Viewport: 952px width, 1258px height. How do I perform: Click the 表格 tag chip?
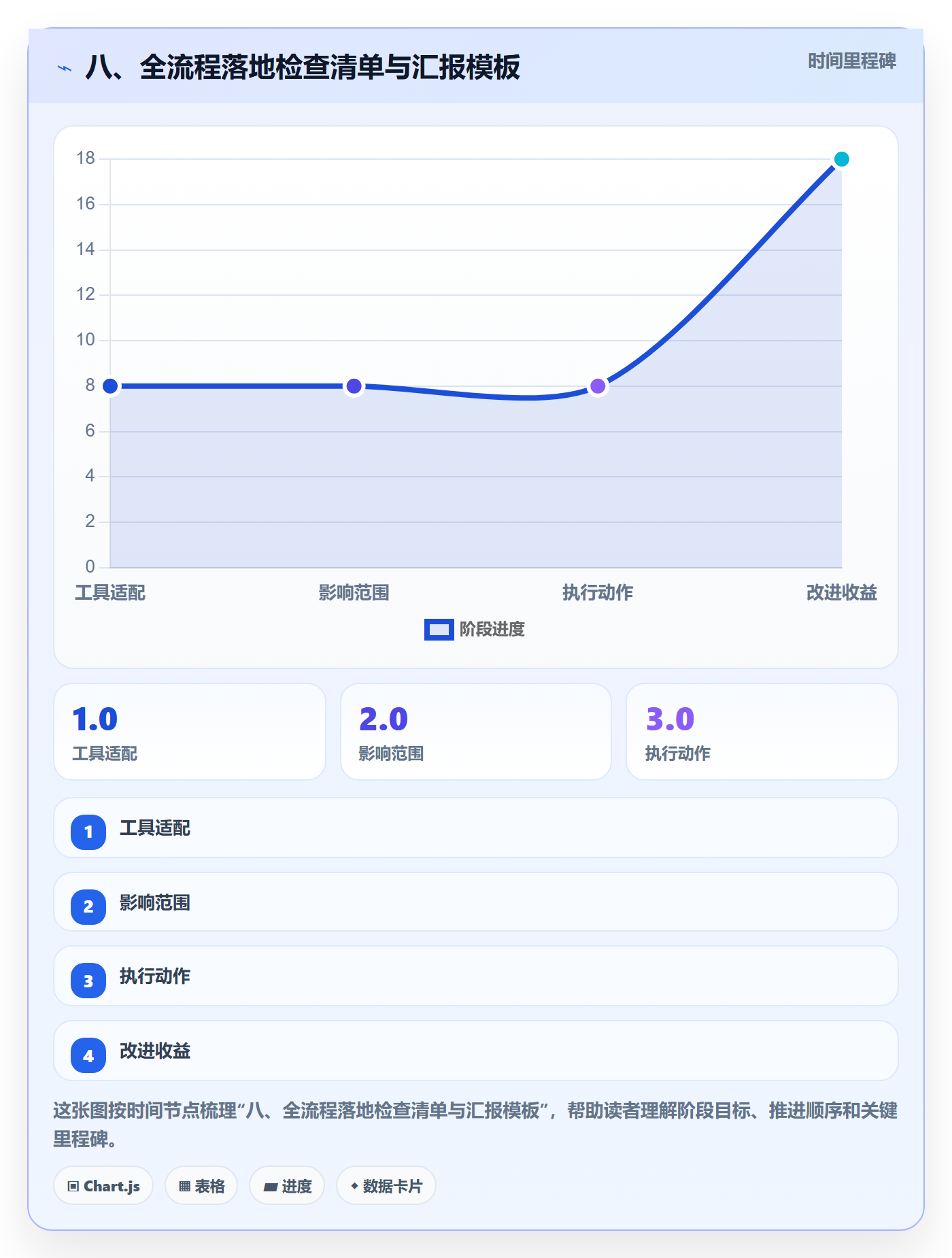[201, 1186]
